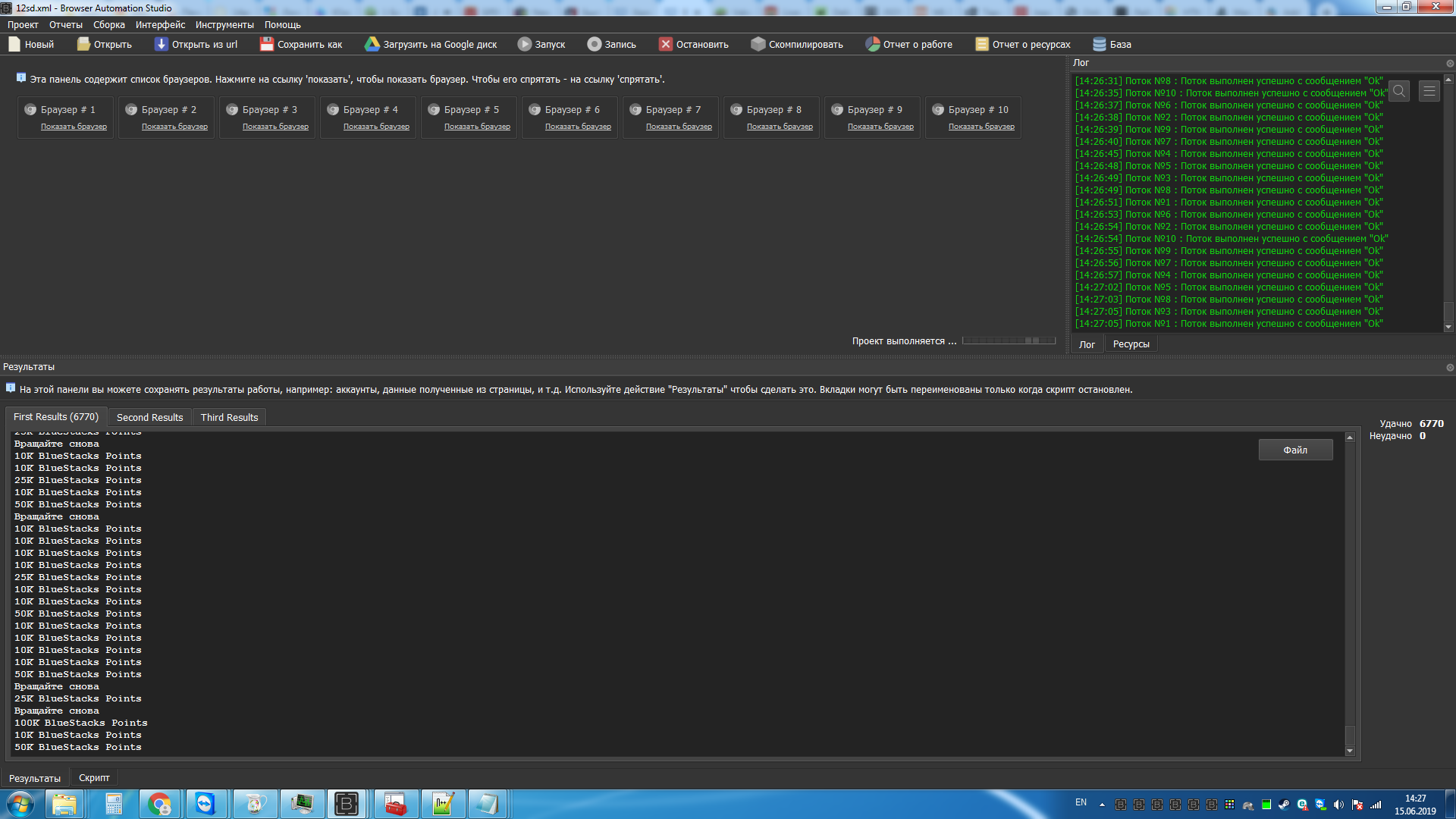Open the Отчеты menu
1456x819 pixels.
click(x=66, y=25)
